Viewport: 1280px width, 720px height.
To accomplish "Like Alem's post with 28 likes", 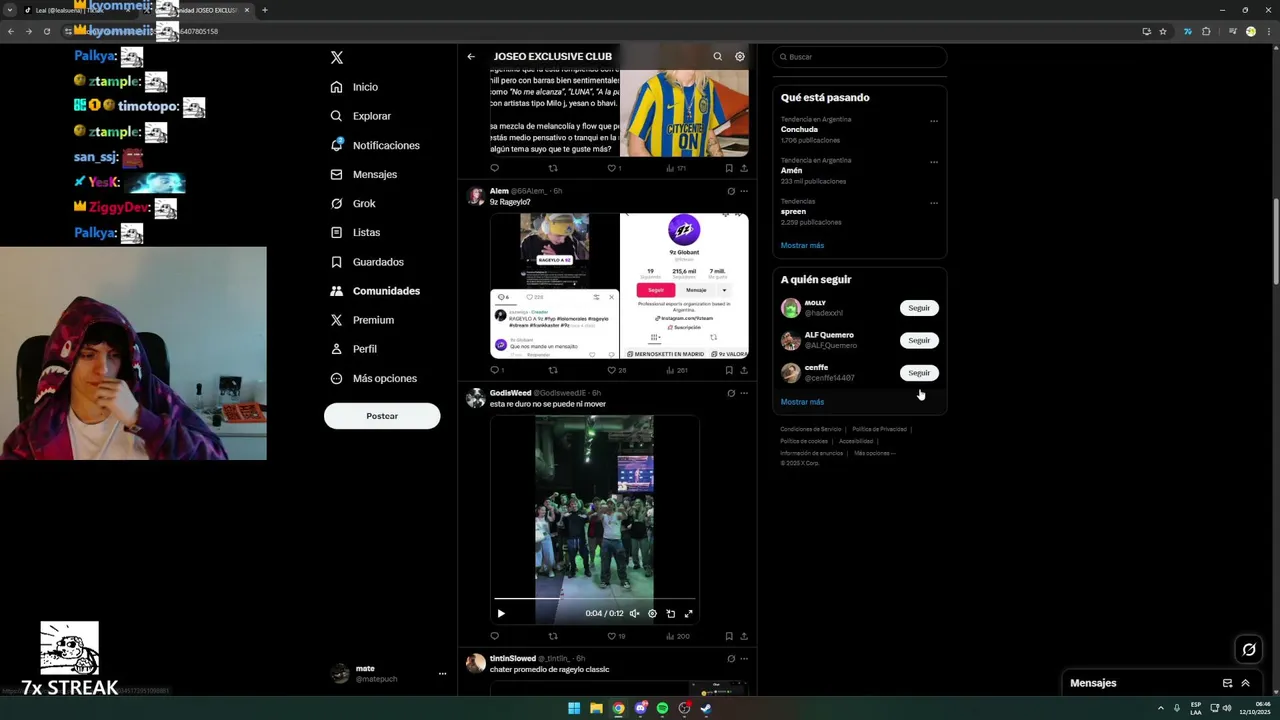I will (616, 370).
